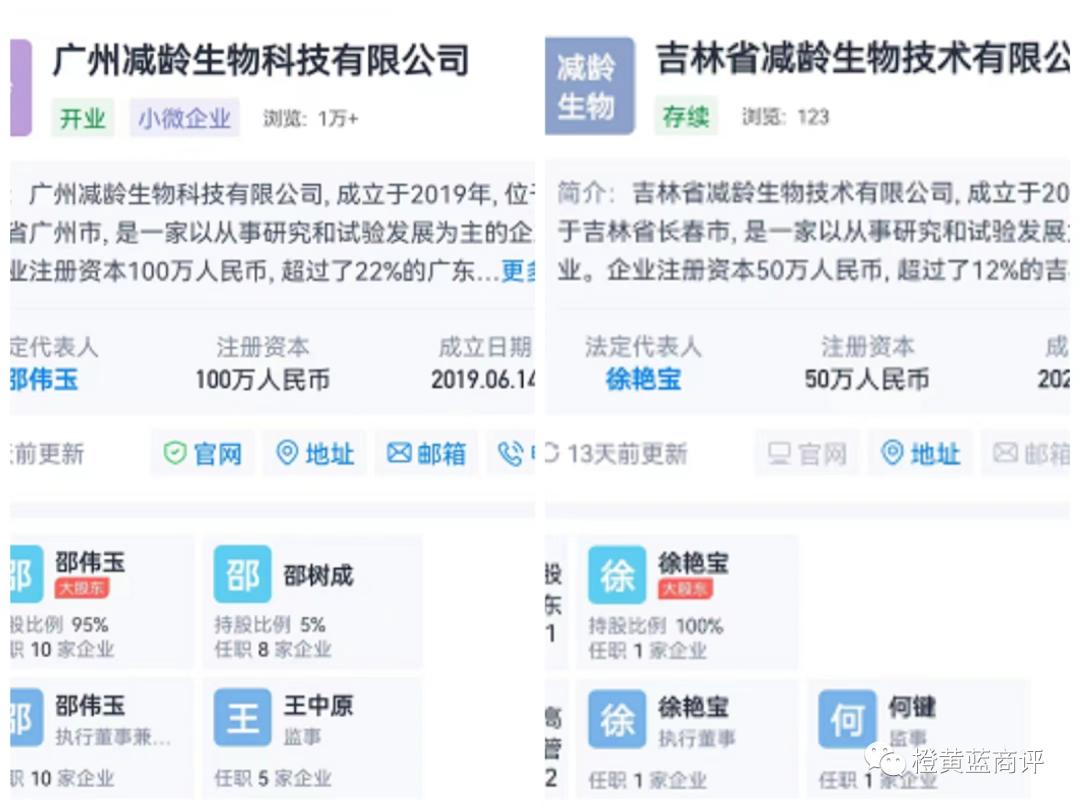Tap the 吉林省减龄生物技术 company title
This screenshot has width=1080, height=809.
coord(863,58)
